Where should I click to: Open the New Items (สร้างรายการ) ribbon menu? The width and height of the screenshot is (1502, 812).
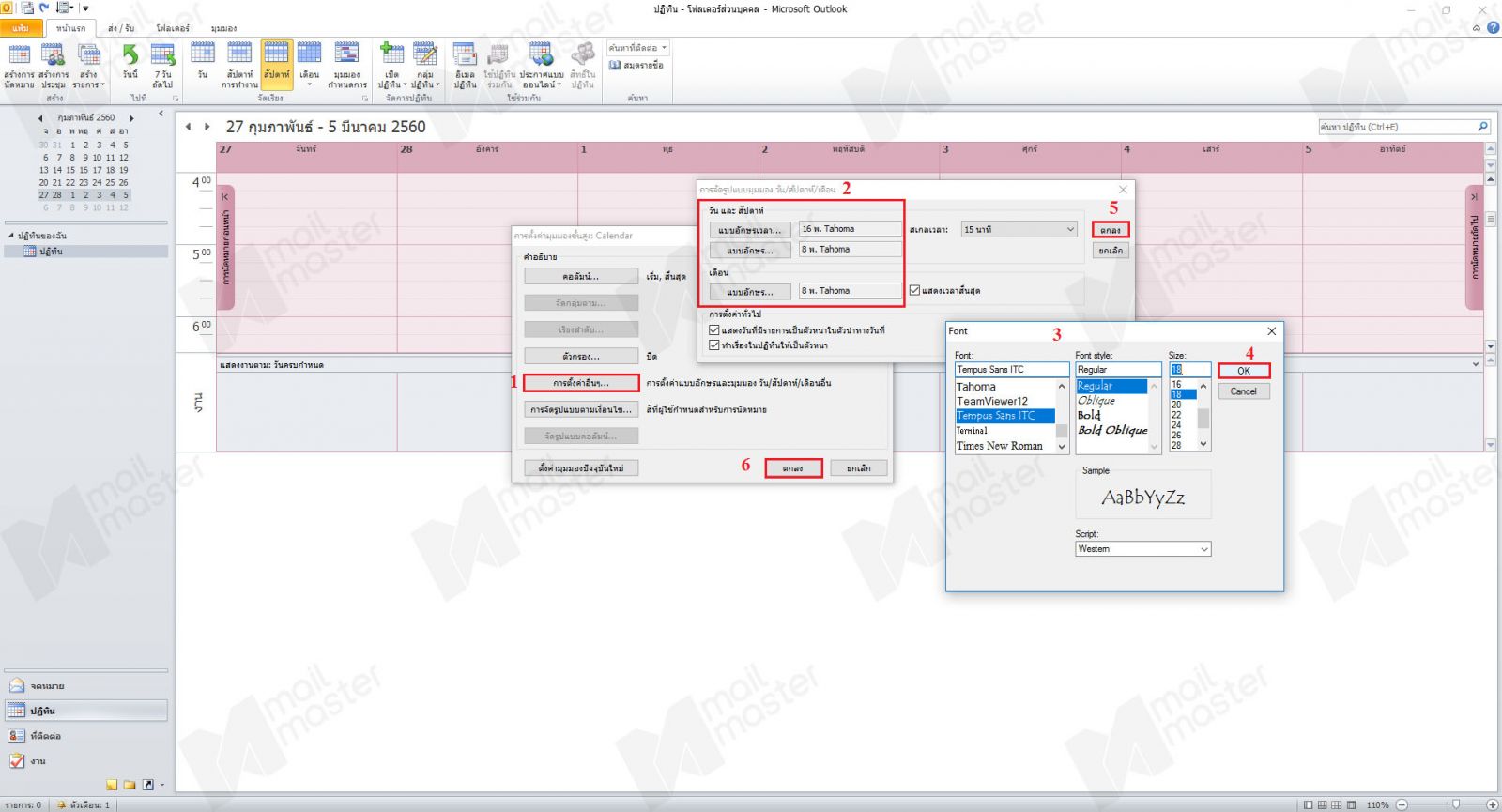(x=89, y=66)
